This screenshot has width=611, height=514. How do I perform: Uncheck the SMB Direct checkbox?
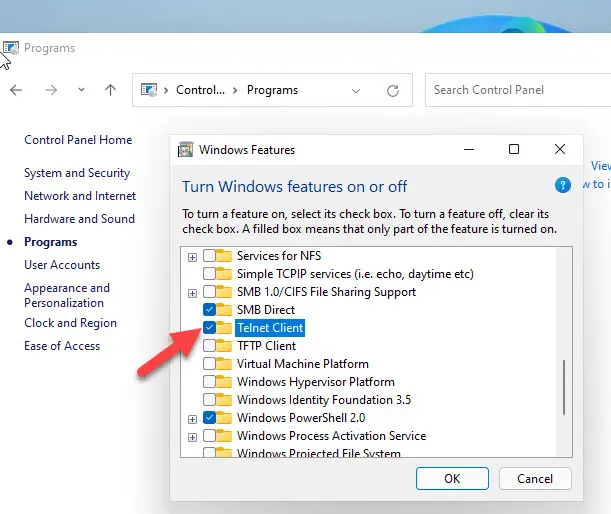click(x=209, y=309)
